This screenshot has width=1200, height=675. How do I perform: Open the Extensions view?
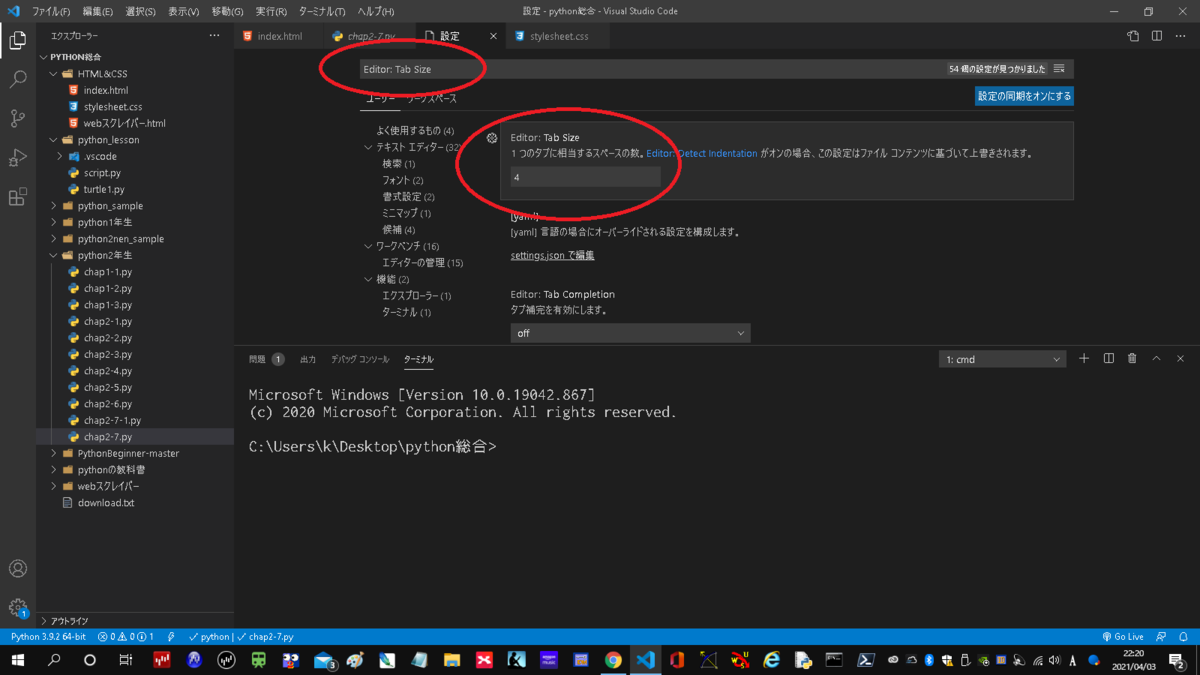pos(17,196)
